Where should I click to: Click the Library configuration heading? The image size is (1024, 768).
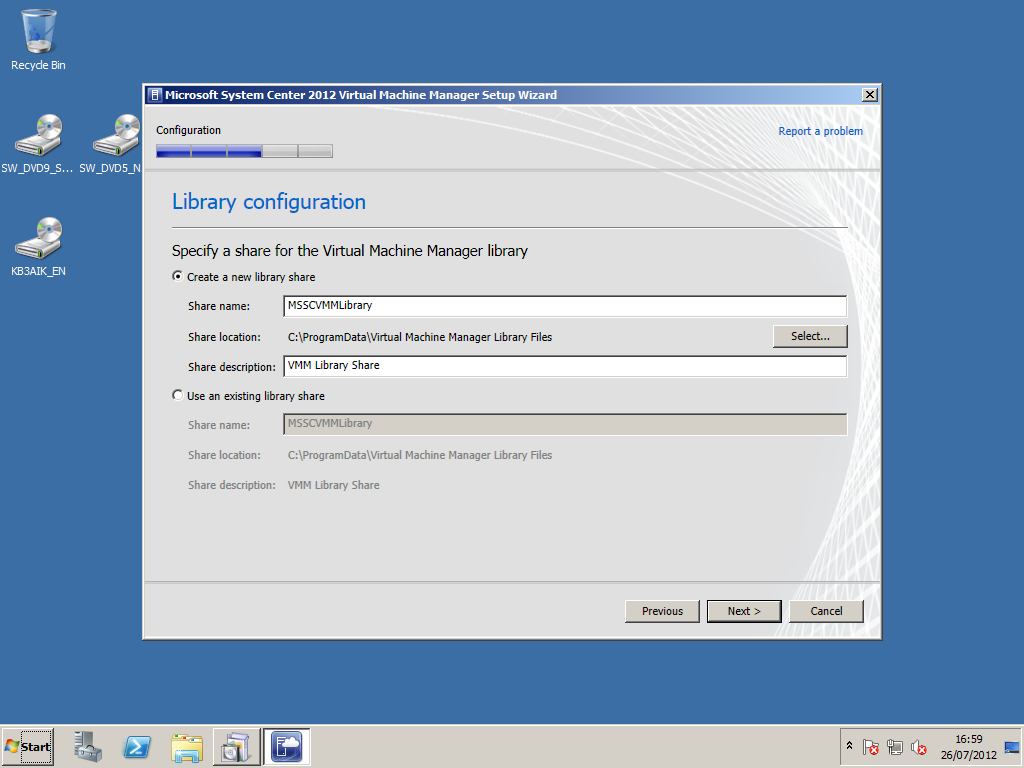[268, 202]
